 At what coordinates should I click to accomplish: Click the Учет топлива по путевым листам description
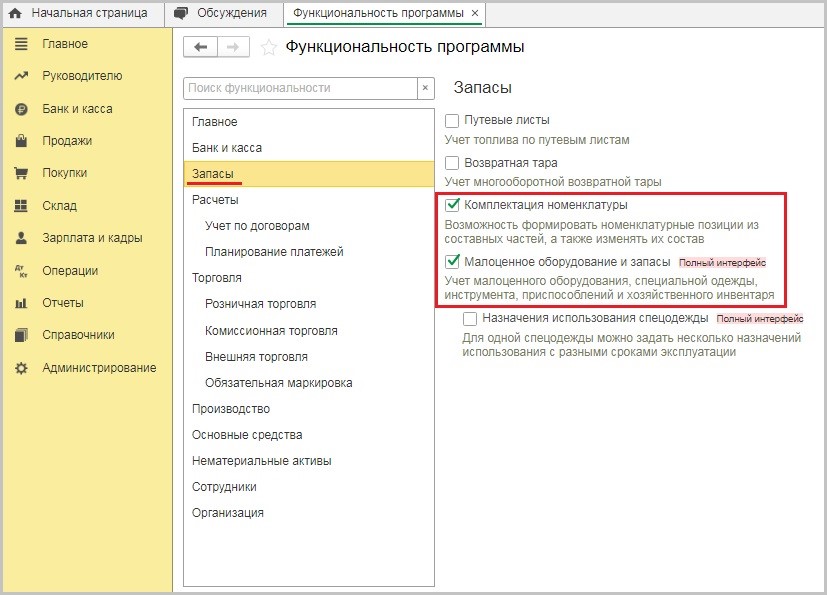537,140
